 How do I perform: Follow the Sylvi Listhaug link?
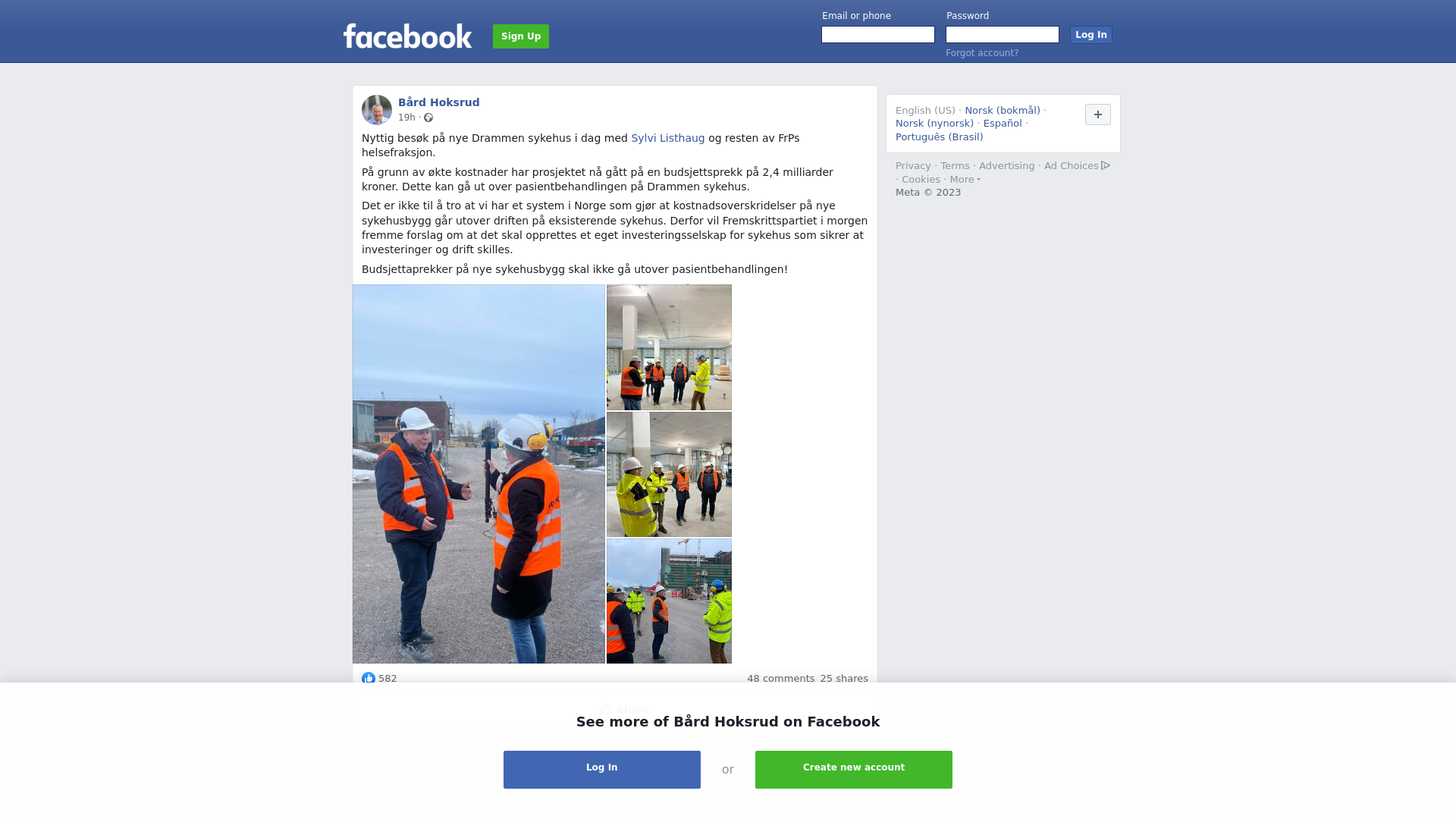[x=668, y=138]
